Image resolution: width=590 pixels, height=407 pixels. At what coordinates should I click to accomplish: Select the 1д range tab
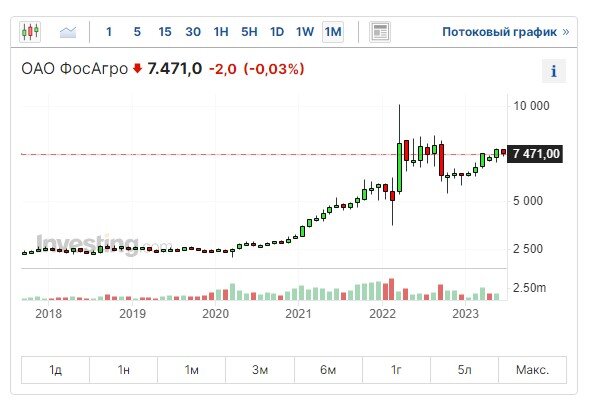click(55, 370)
